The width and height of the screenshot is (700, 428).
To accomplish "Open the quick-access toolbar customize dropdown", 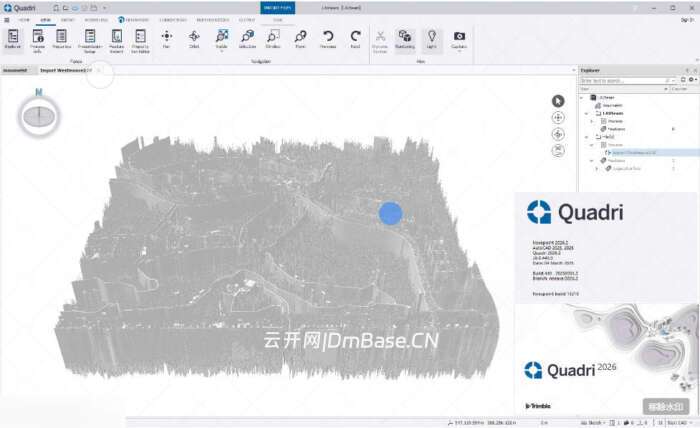I will [x=105, y=8].
